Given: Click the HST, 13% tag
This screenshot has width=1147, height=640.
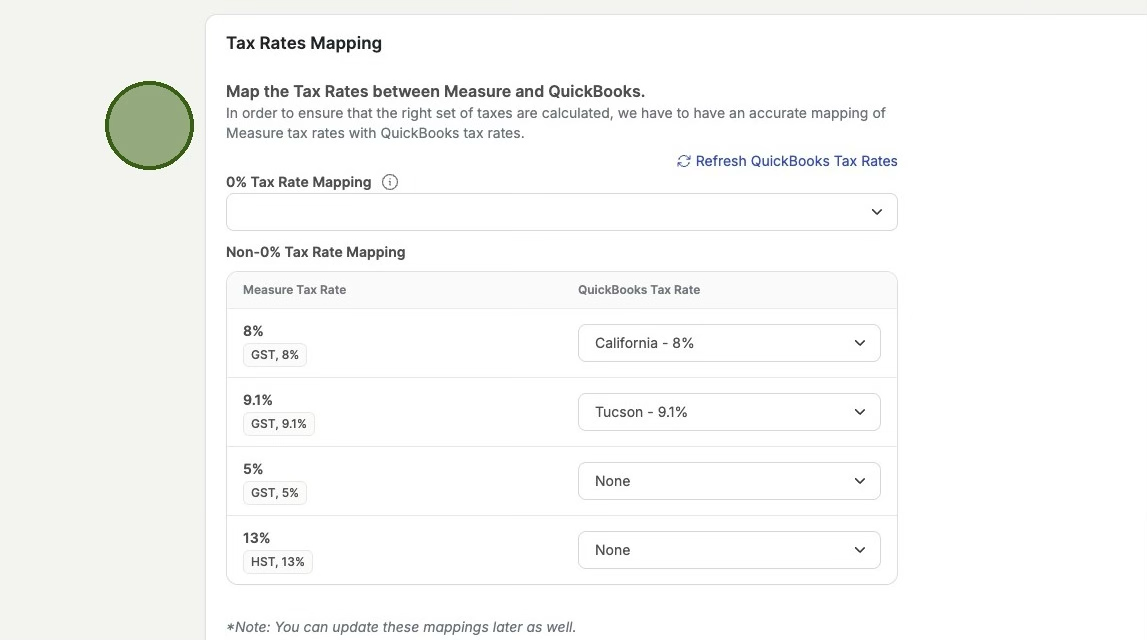Looking at the screenshot, I should pyautogui.click(x=278, y=562).
